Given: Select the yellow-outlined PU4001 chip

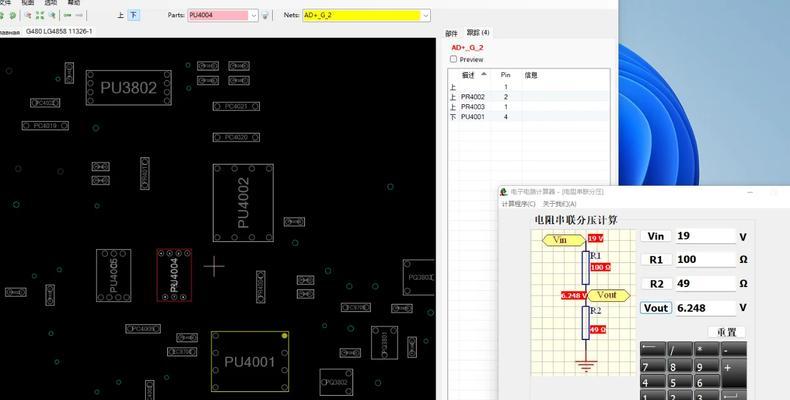Looking at the screenshot, I should pos(250,361).
